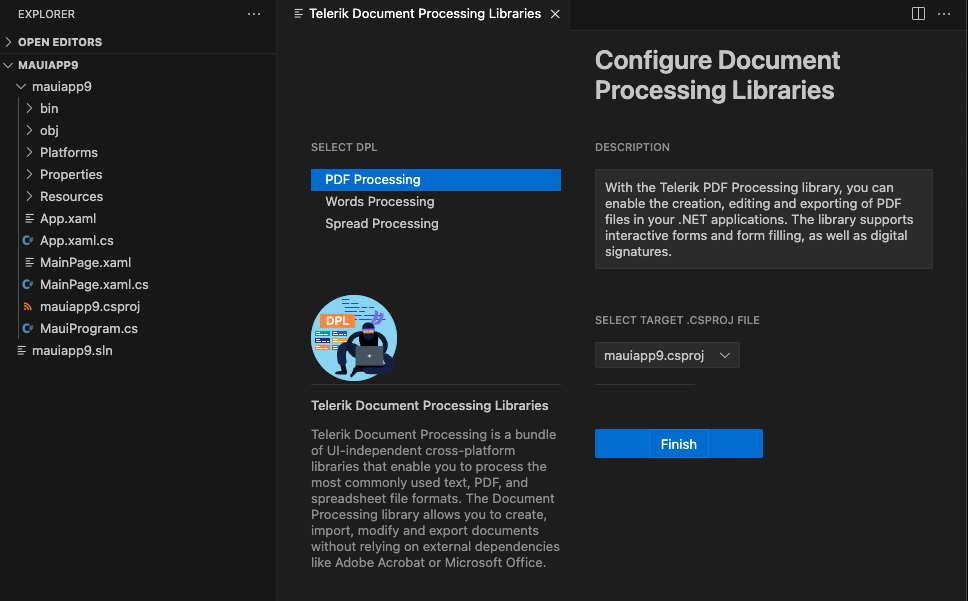Select PDF Processing library option
Viewport: 968px width, 601px height.
(x=373, y=180)
